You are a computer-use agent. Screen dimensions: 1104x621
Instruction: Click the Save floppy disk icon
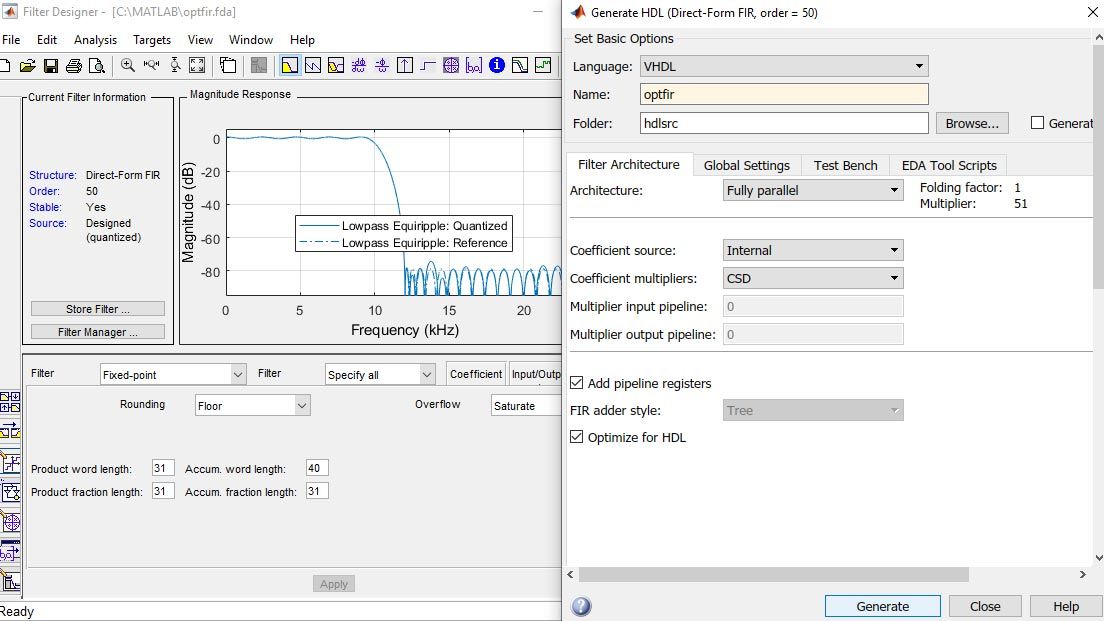click(50, 66)
